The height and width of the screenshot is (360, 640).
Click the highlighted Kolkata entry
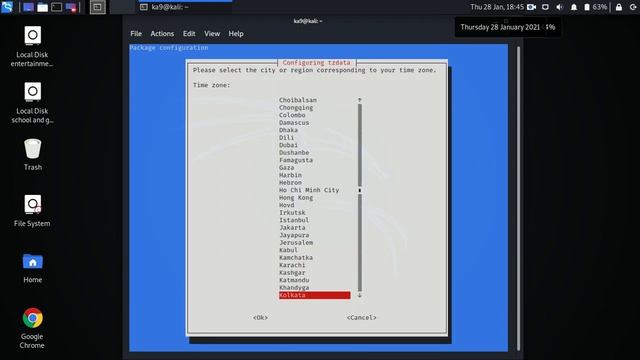(x=314, y=295)
